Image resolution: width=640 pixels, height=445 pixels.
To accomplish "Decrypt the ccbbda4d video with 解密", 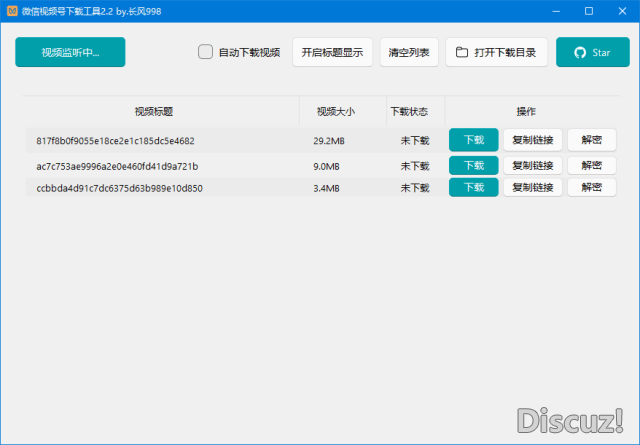I will 591,187.
